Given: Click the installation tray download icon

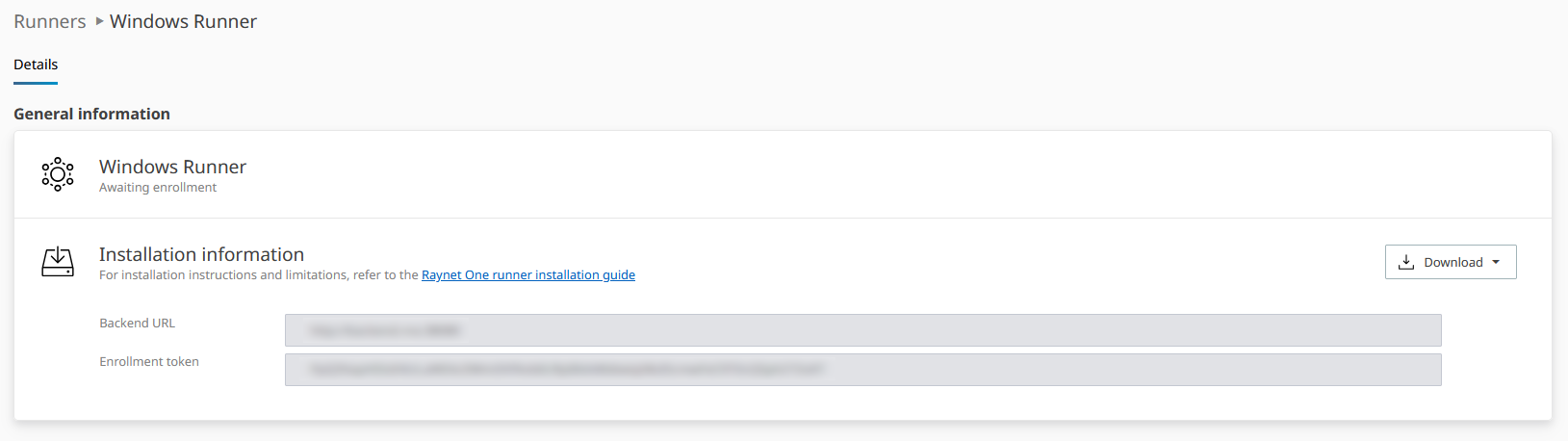Looking at the screenshot, I should (x=58, y=262).
